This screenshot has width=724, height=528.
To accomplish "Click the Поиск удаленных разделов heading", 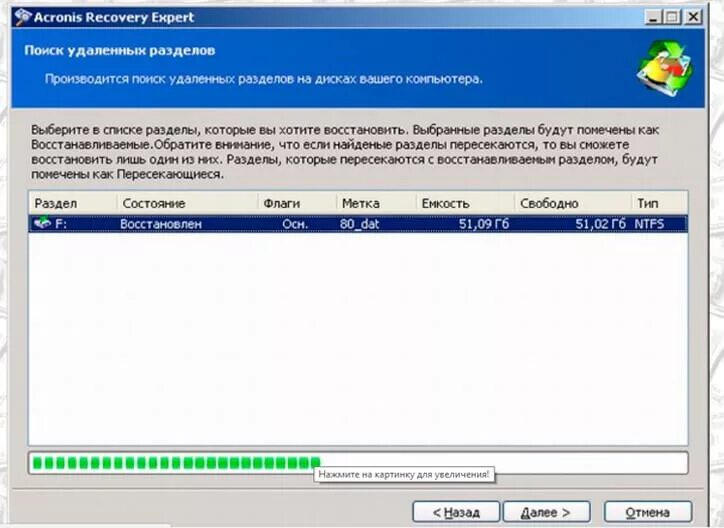I will 120,50.
